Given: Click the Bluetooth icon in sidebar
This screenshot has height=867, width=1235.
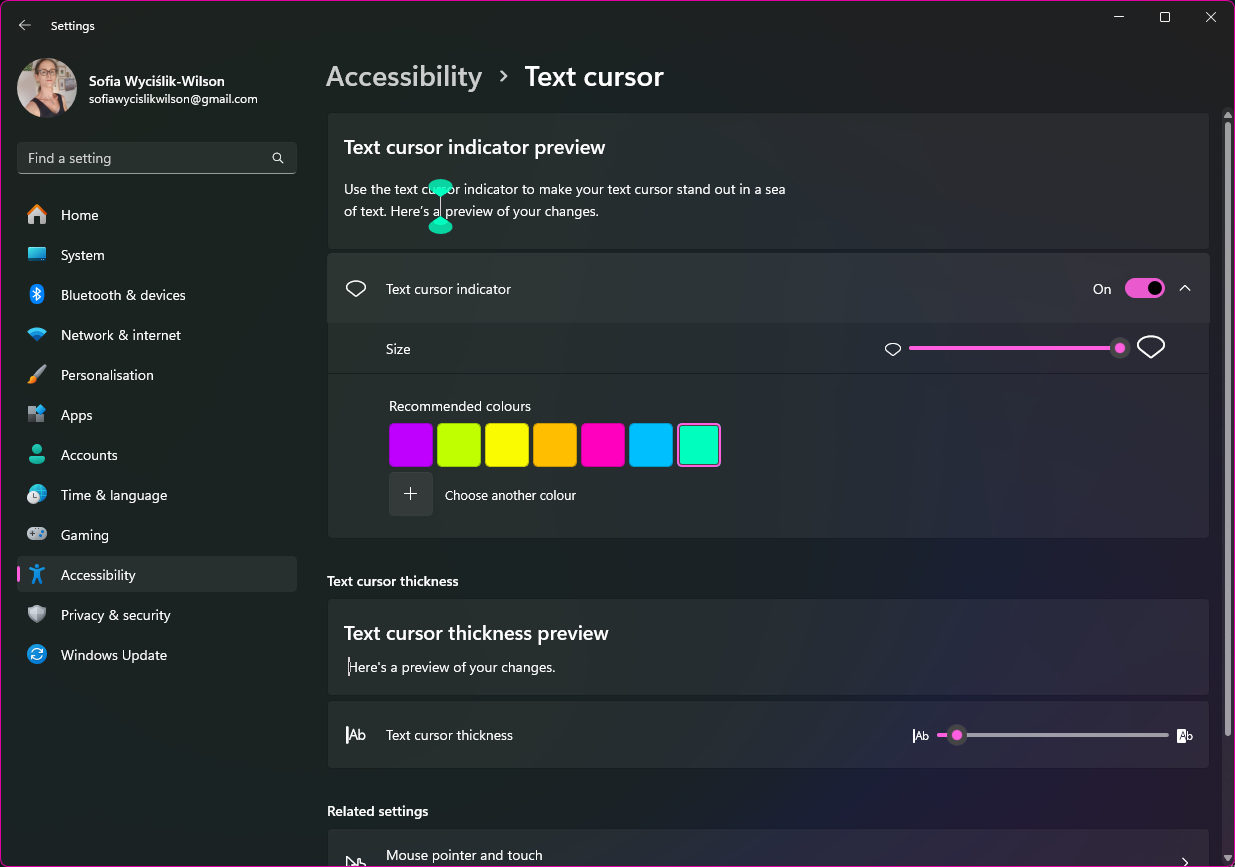Looking at the screenshot, I should [37, 295].
